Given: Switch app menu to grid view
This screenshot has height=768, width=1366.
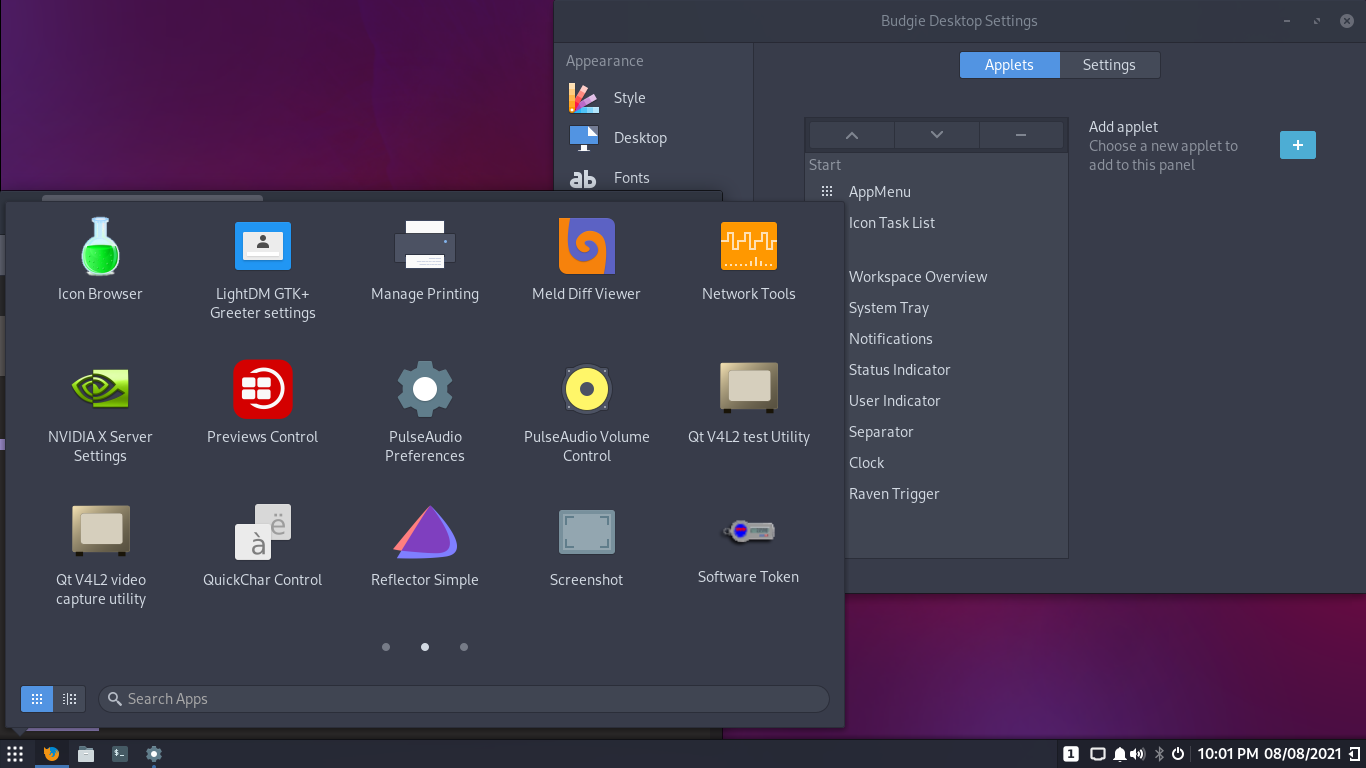Looking at the screenshot, I should pyautogui.click(x=37, y=699).
